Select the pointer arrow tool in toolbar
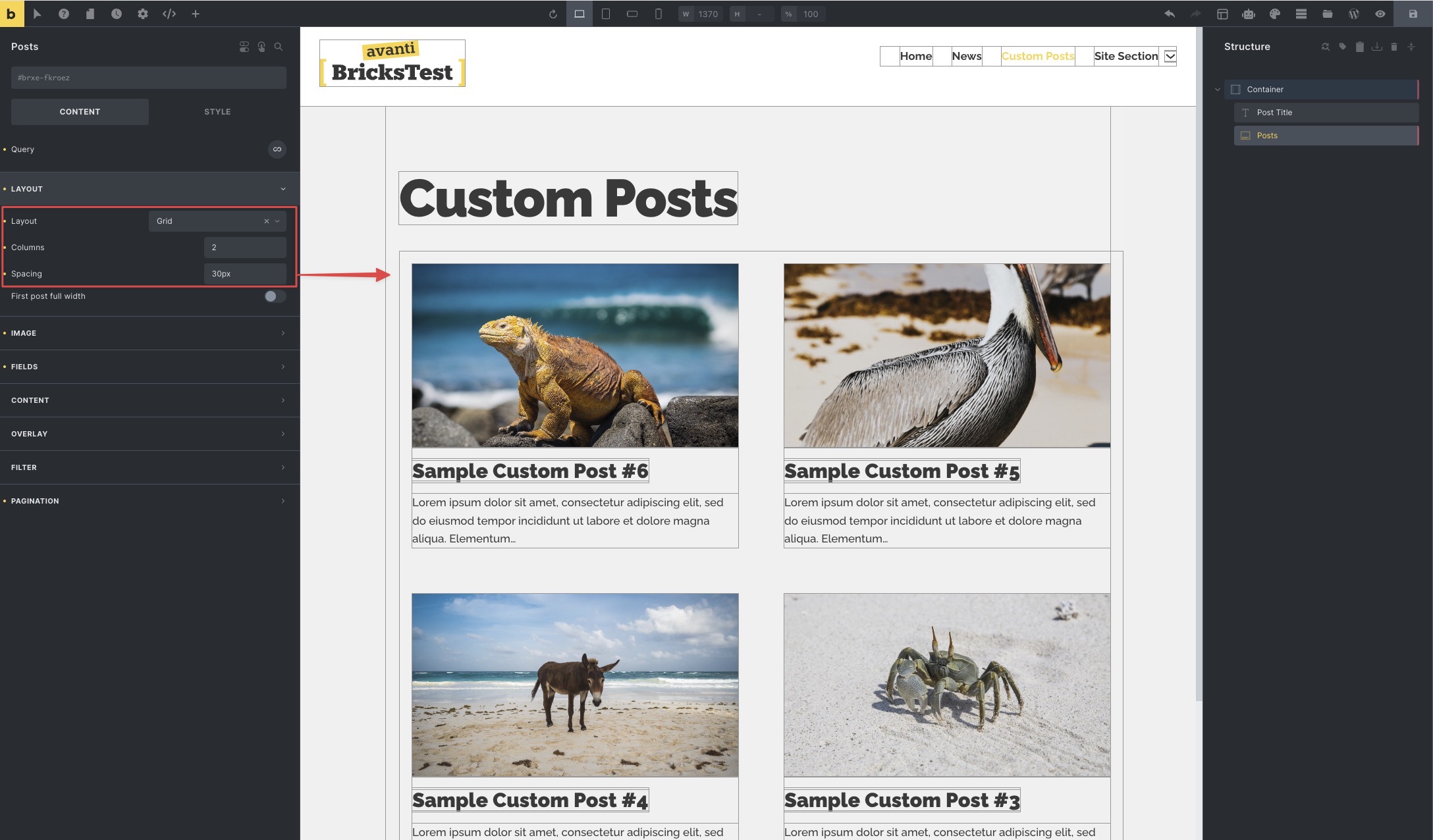Viewport: 1433px width, 840px height. coord(38,14)
